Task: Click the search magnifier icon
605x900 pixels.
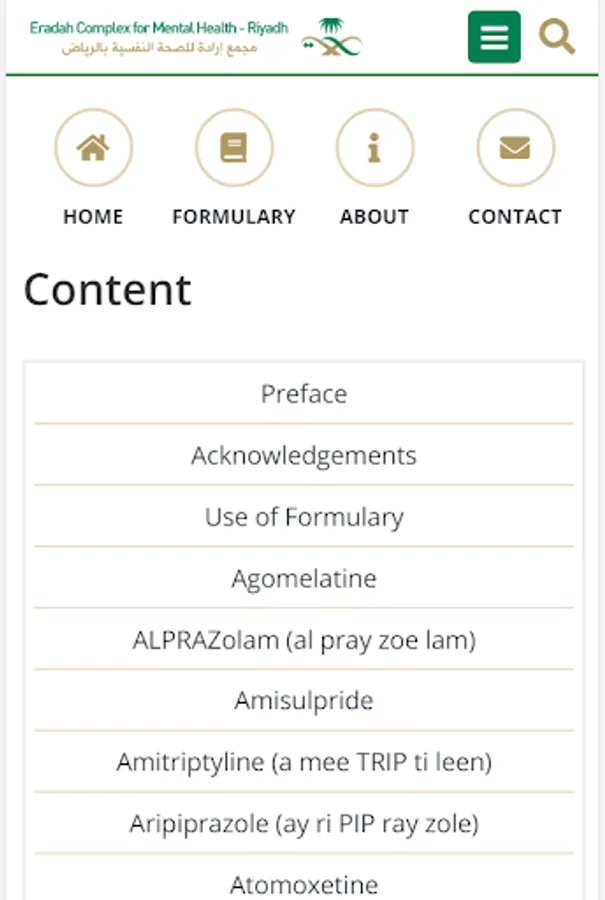Action: pos(557,38)
